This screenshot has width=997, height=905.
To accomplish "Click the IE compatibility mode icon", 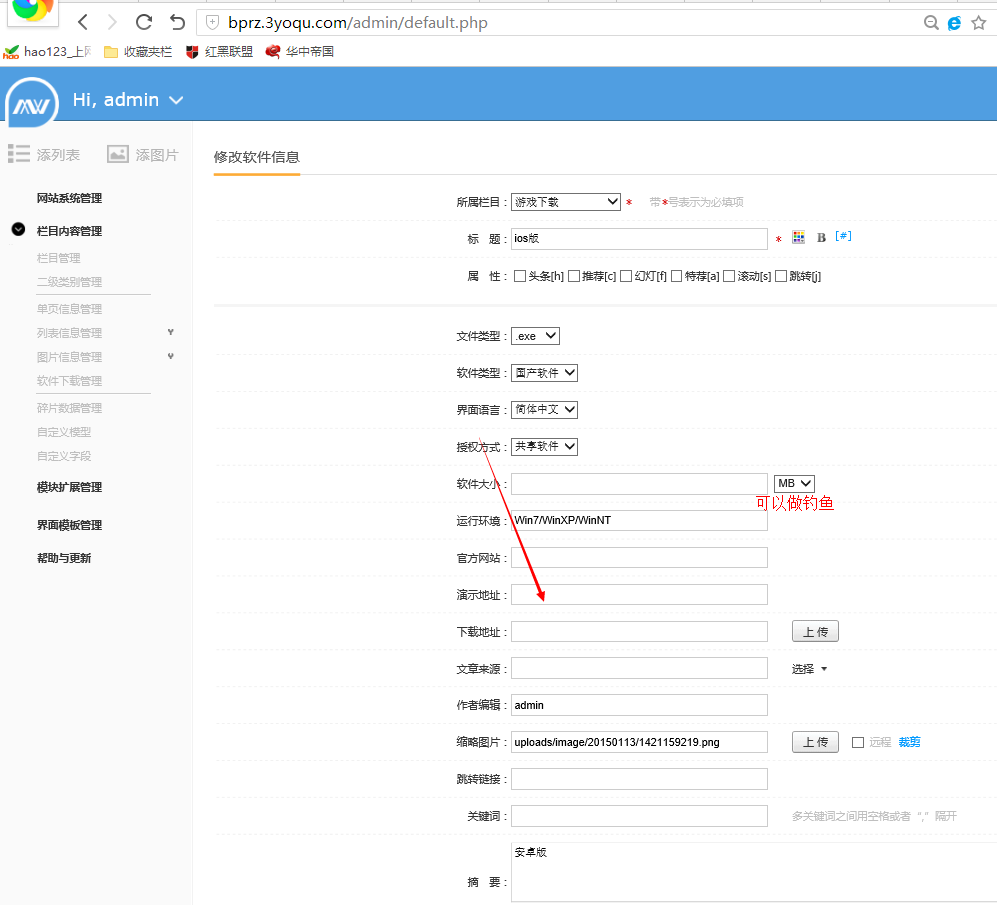I will (954, 23).
